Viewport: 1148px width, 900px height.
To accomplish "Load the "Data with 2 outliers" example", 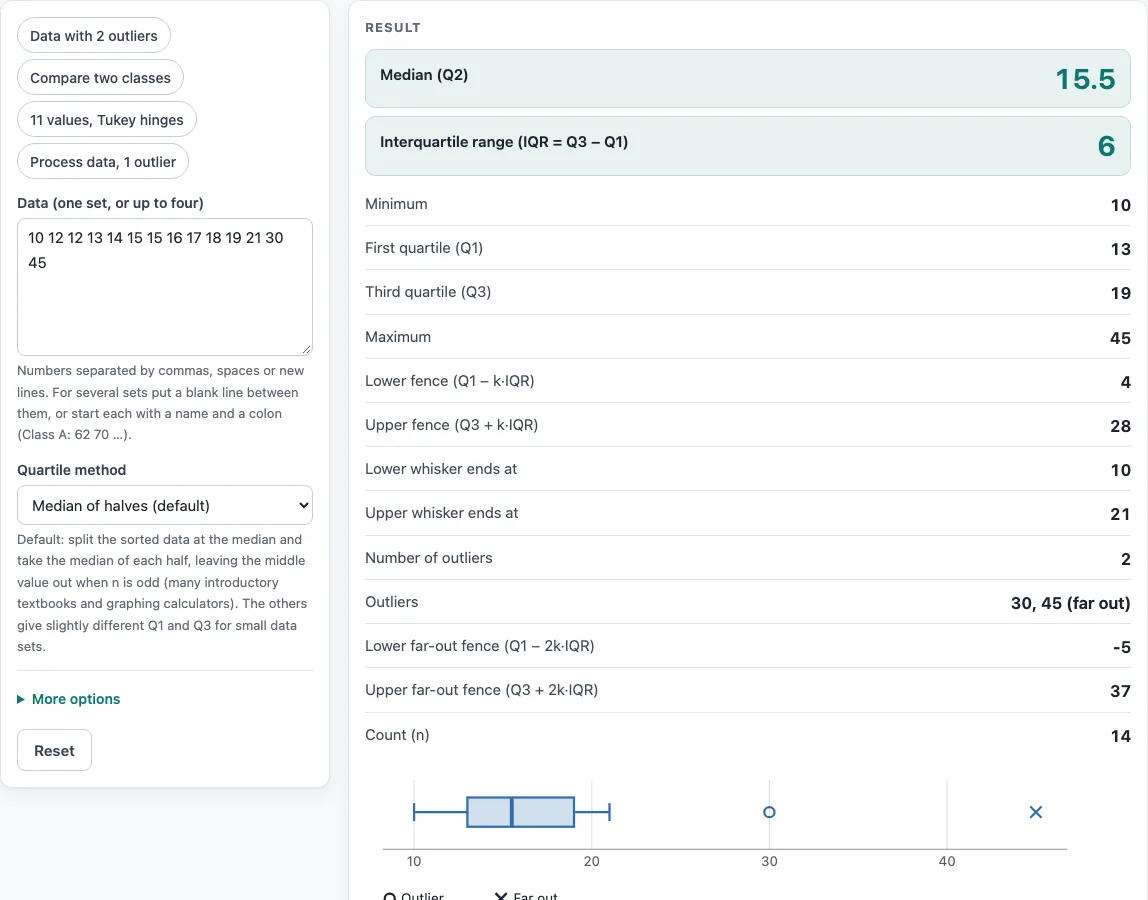I will [94, 35].
